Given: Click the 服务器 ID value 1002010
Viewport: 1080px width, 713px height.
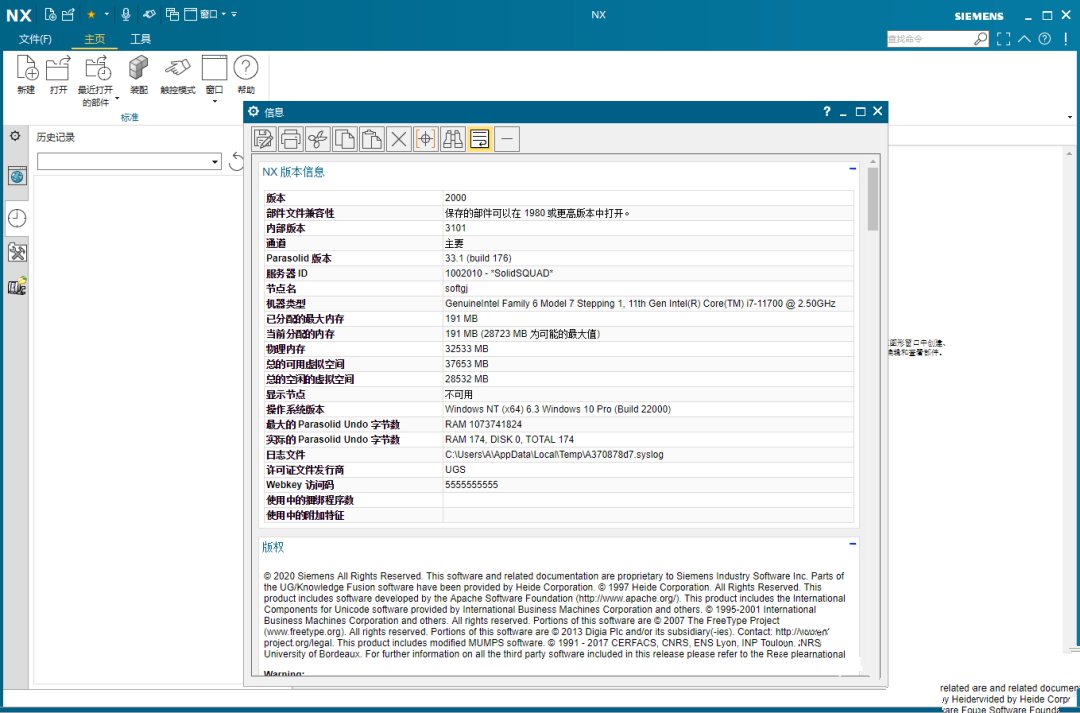Looking at the screenshot, I should (x=499, y=273).
